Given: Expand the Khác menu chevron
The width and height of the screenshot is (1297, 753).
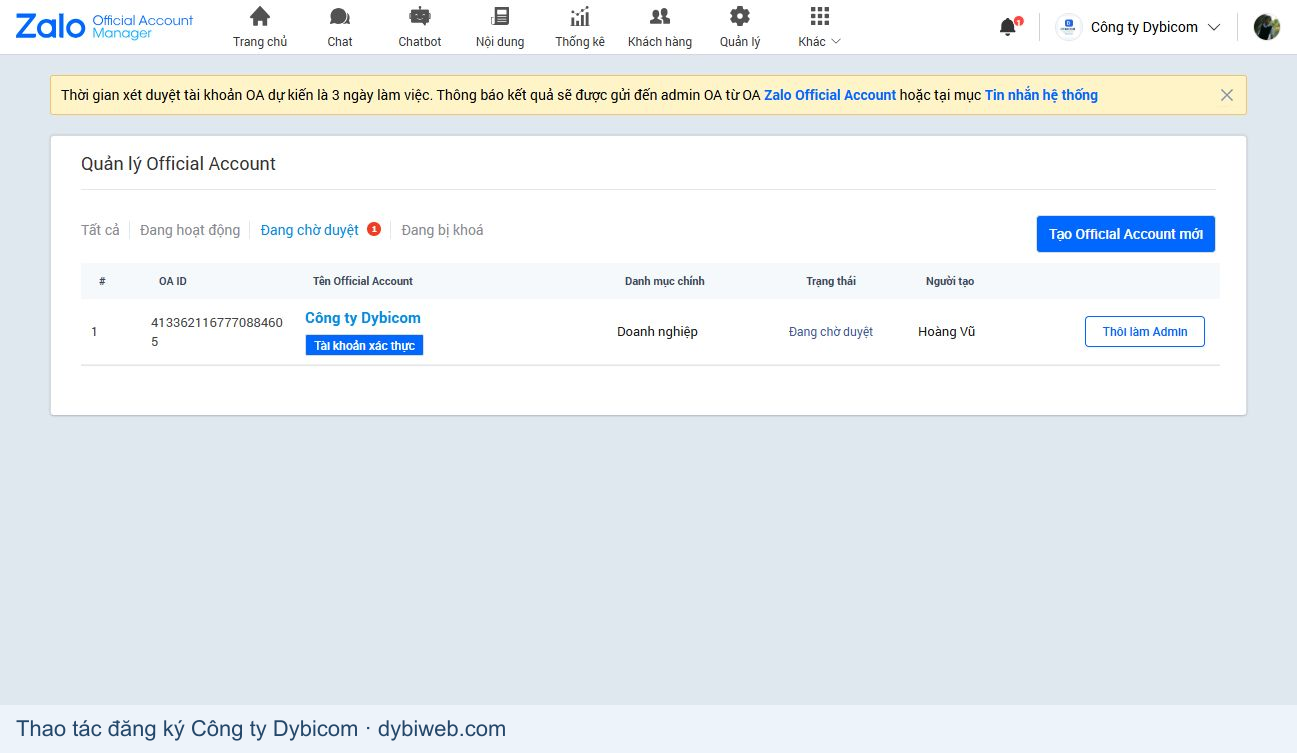Looking at the screenshot, I should pyautogui.click(x=836, y=42).
